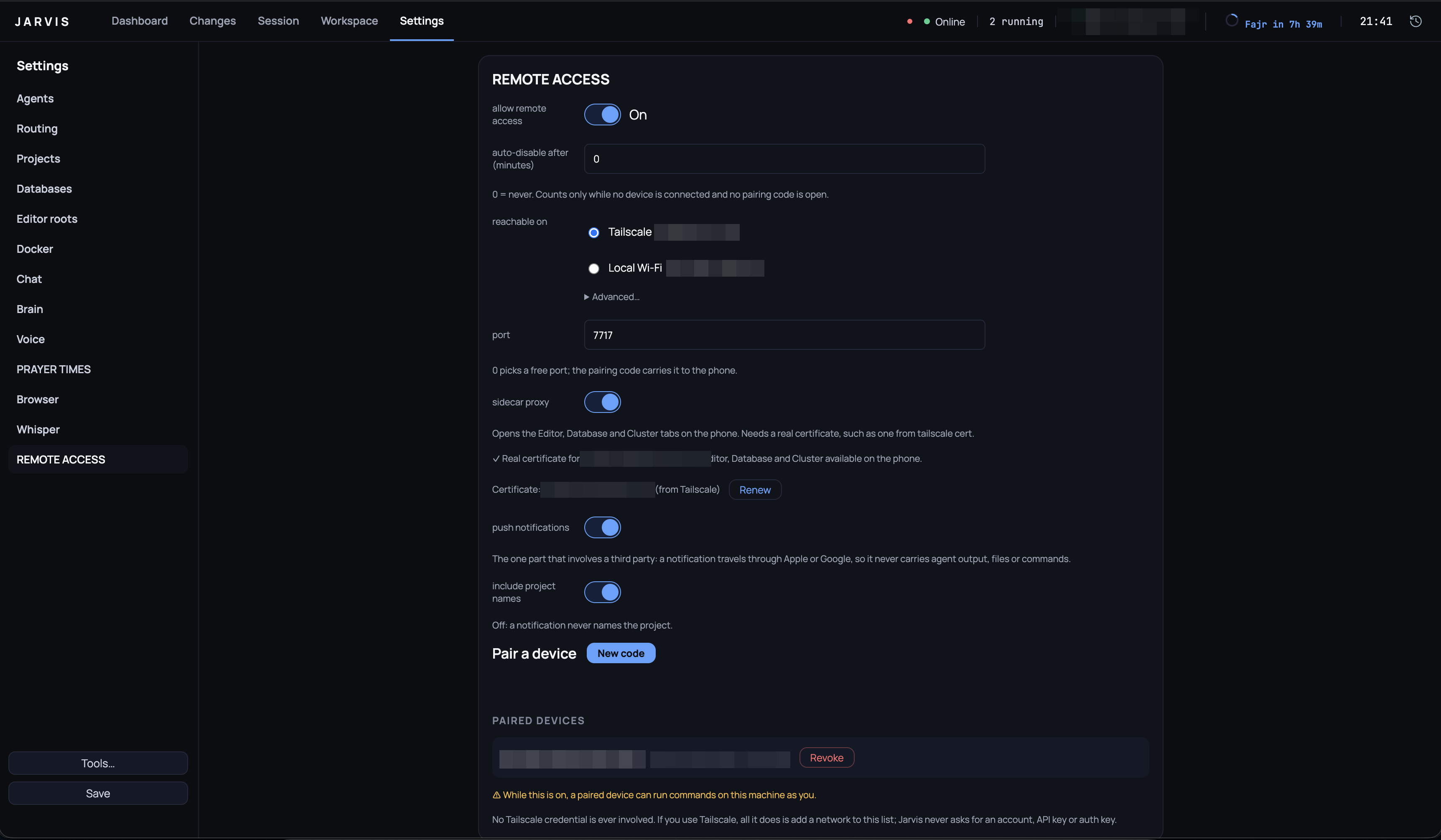Click the 21:41 clock text
The height and width of the screenshot is (840, 1441).
1375,21
